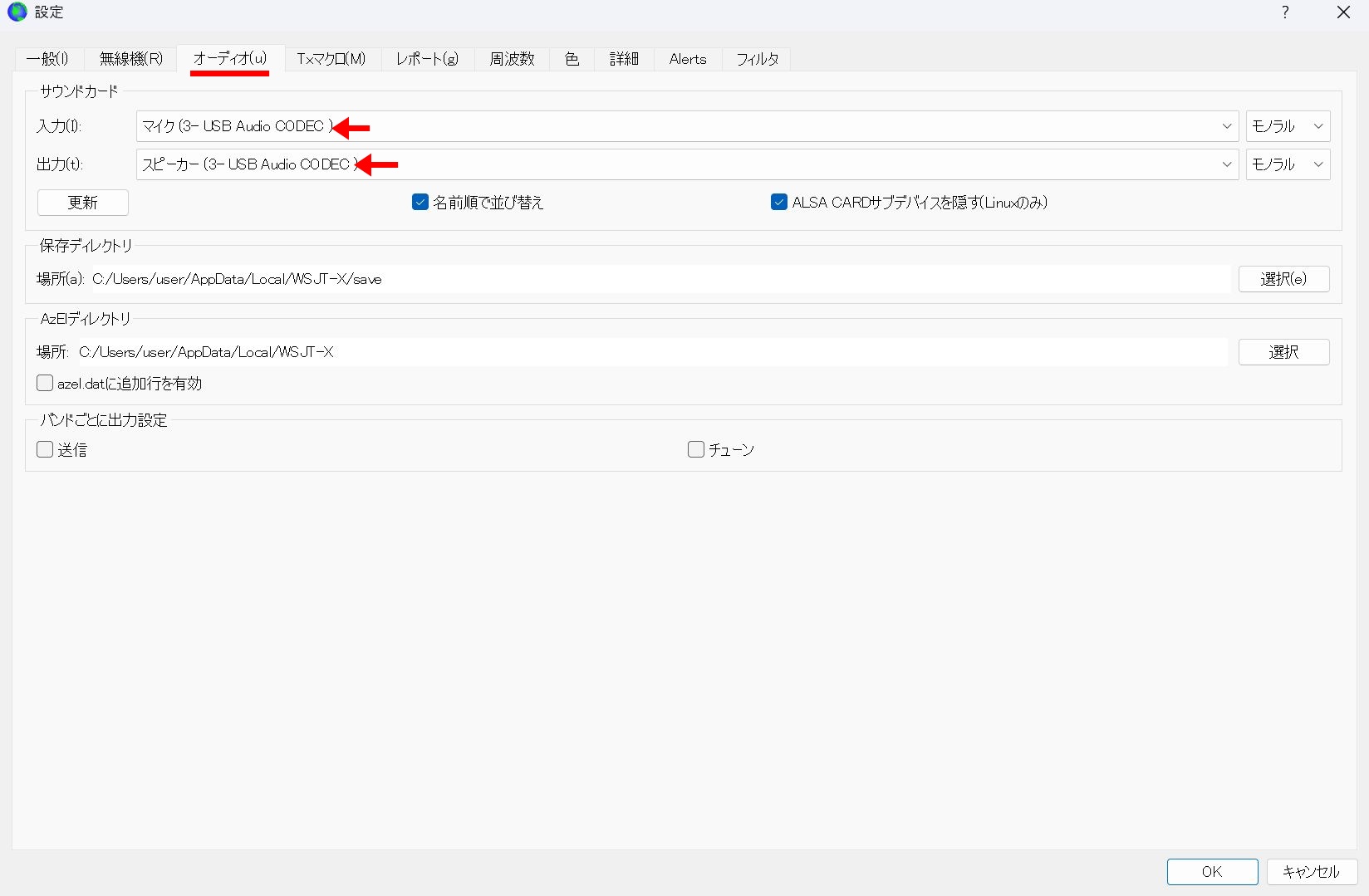This screenshot has width=1369, height=896.
Task: Enable the 送信 per-band output checkbox
Action: pos(45,450)
